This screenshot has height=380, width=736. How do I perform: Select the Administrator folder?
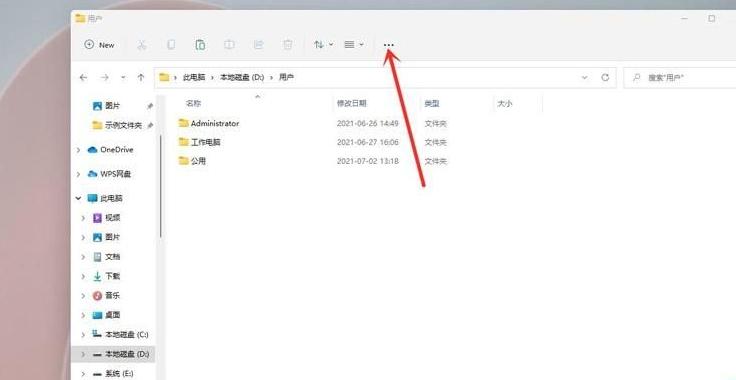point(215,123)
